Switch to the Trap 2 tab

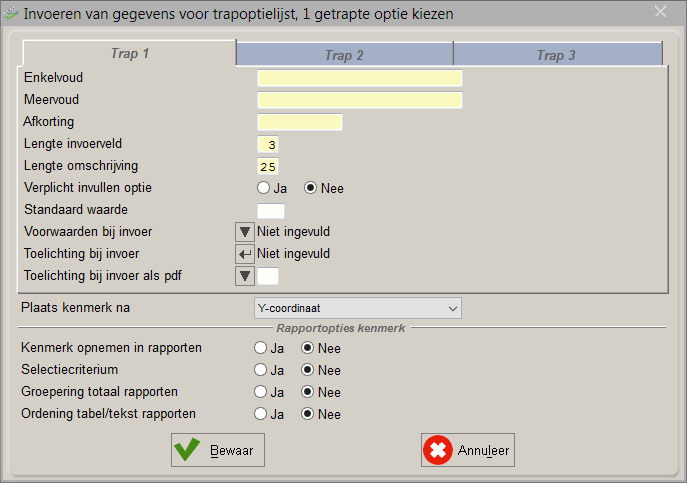coord(344,55)
